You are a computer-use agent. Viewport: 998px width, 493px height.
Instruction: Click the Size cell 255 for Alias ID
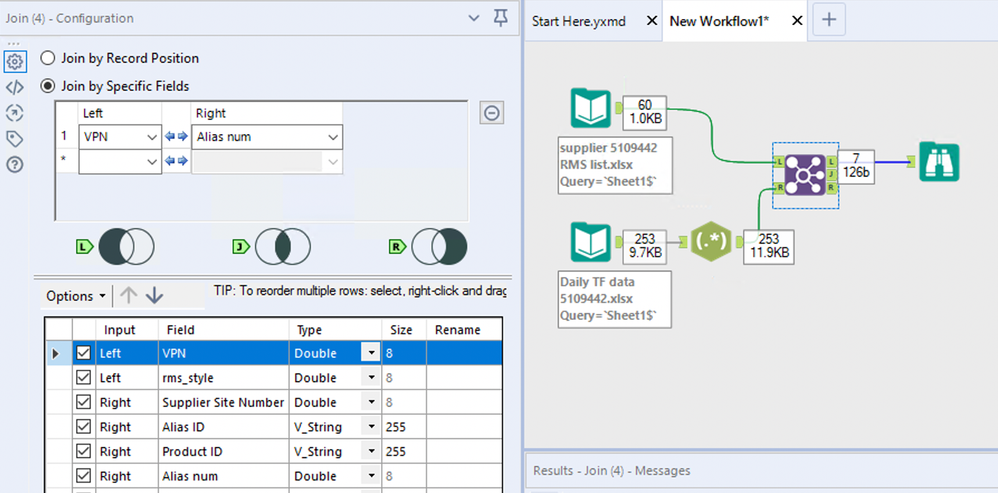(404, 427)
